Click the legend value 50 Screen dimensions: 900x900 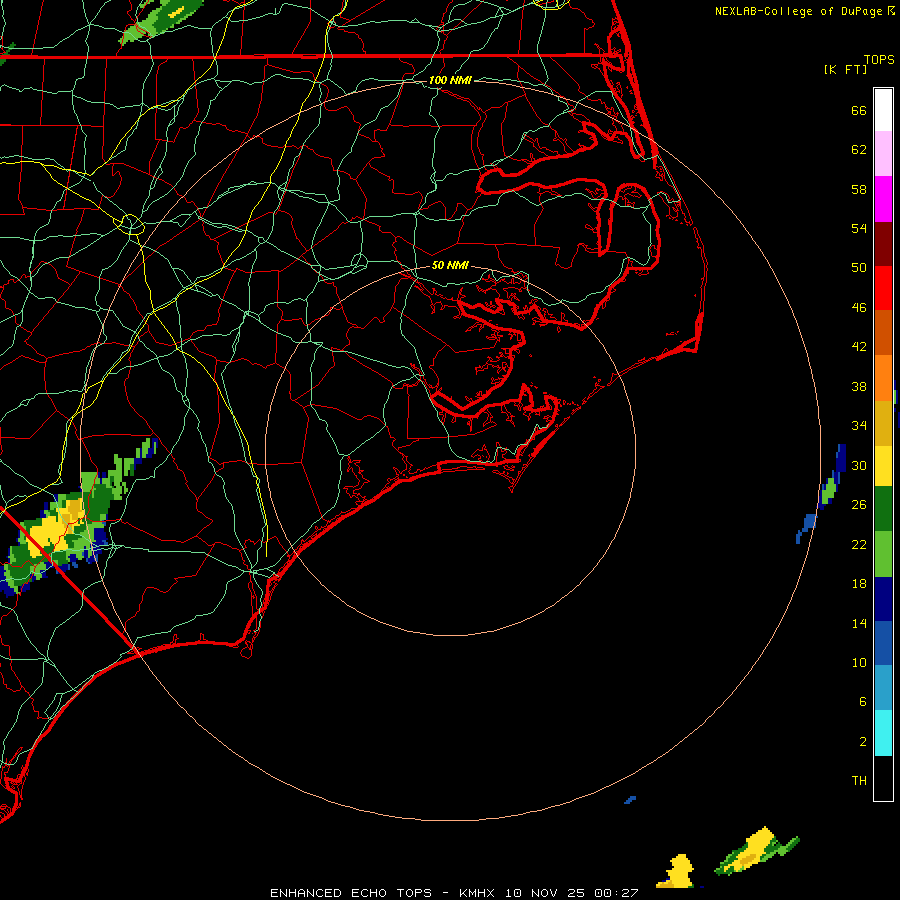coord(859,268)
